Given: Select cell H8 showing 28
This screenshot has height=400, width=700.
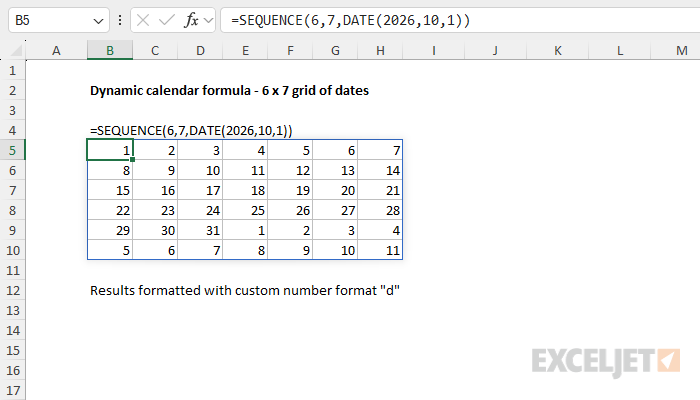Looking at the screenshot, I should (x=380, y=210).
